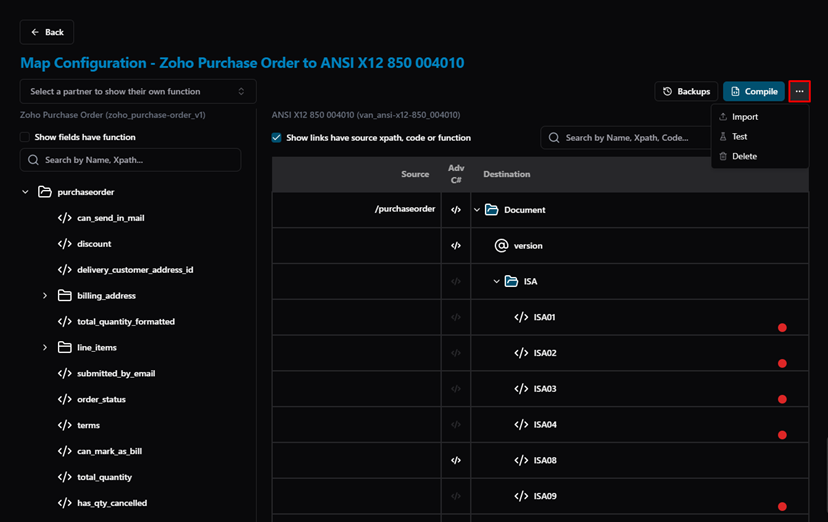Collapse the ISA destination folder

496,281
